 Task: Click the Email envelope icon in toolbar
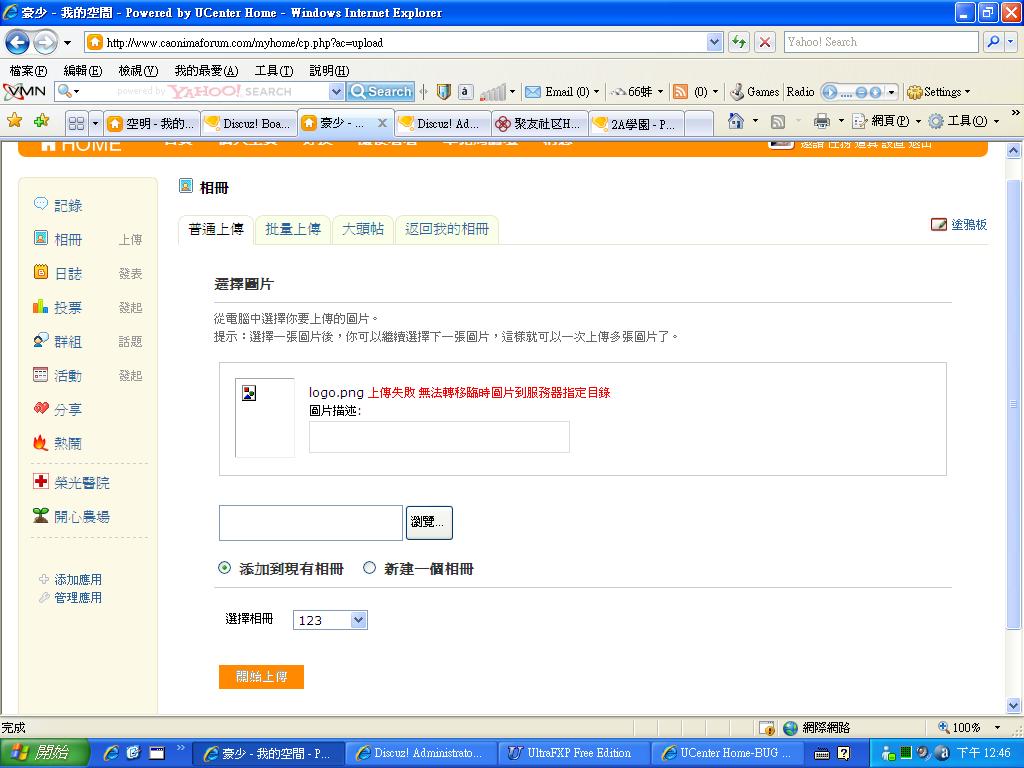tap(533, 91)
